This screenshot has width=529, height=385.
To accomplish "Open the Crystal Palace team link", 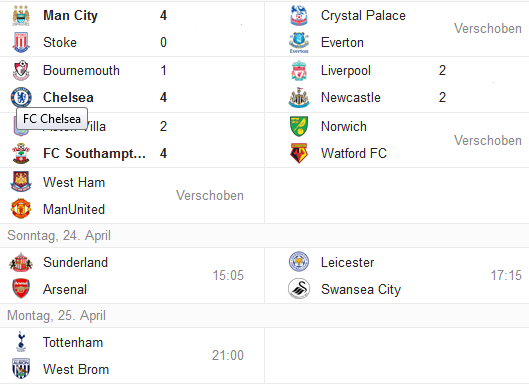I will 363,16.
